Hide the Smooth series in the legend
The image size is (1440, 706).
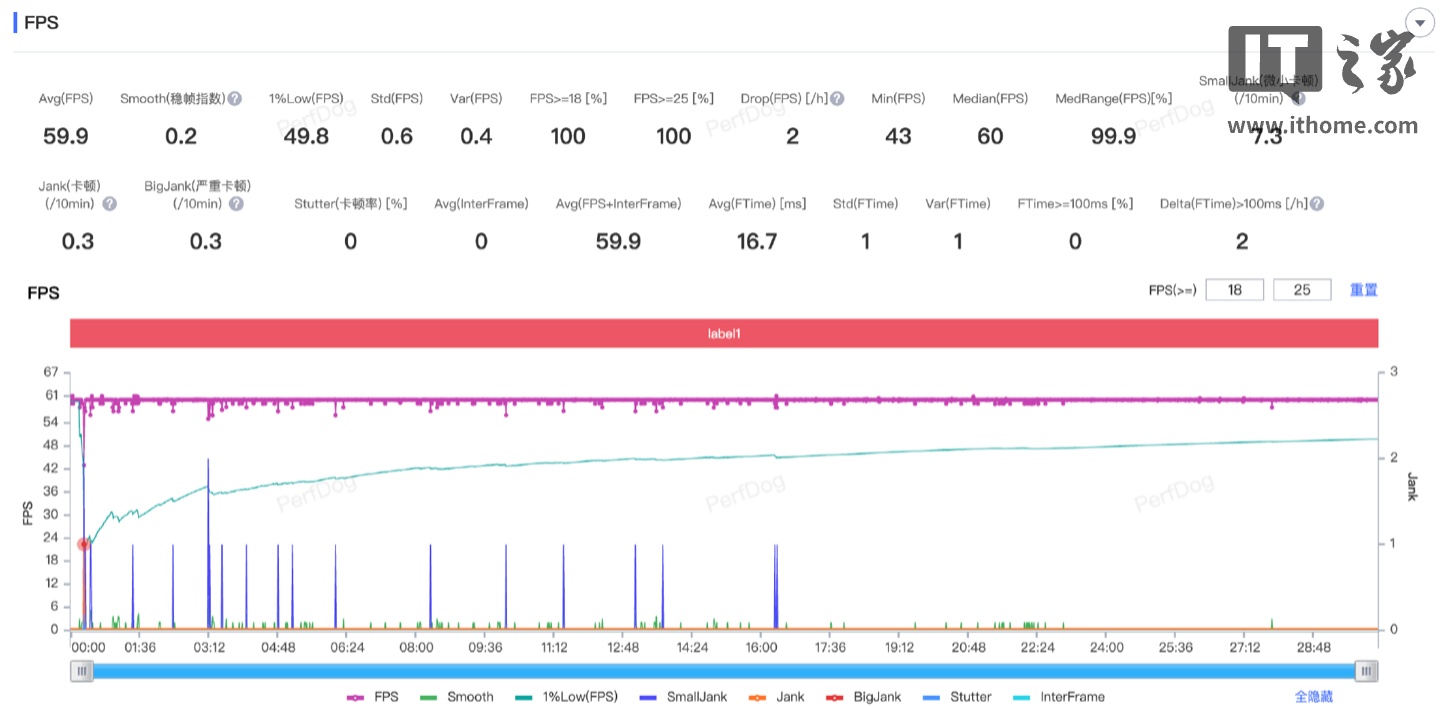point(458,697)
